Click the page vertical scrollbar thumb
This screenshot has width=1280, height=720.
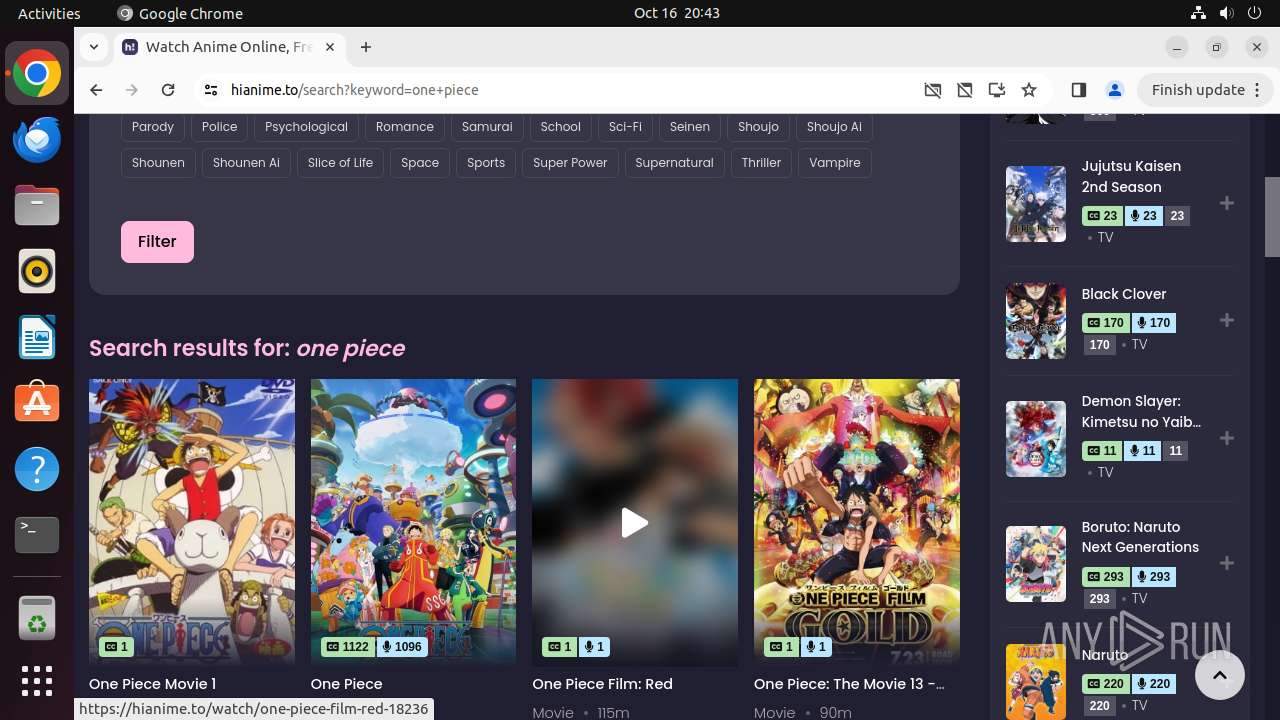point(1272,217)
